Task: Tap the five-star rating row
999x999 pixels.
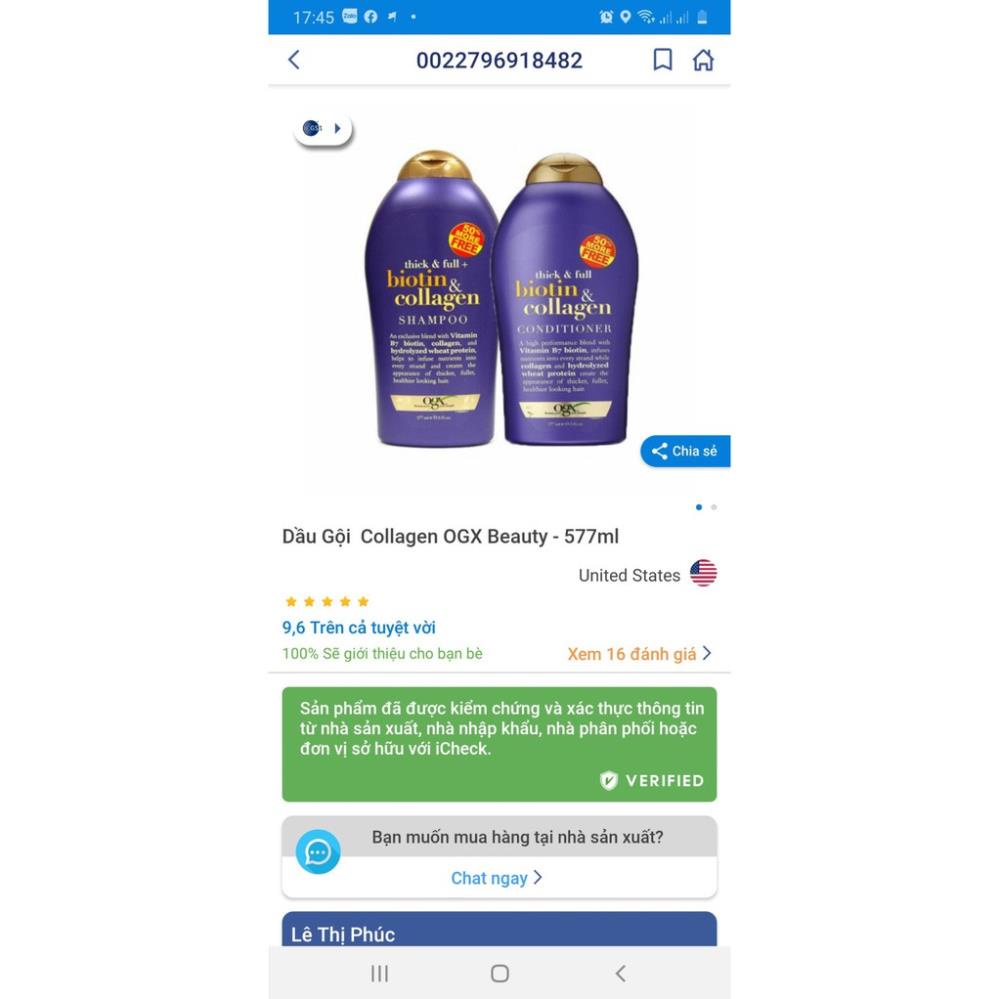Action: 327,601
